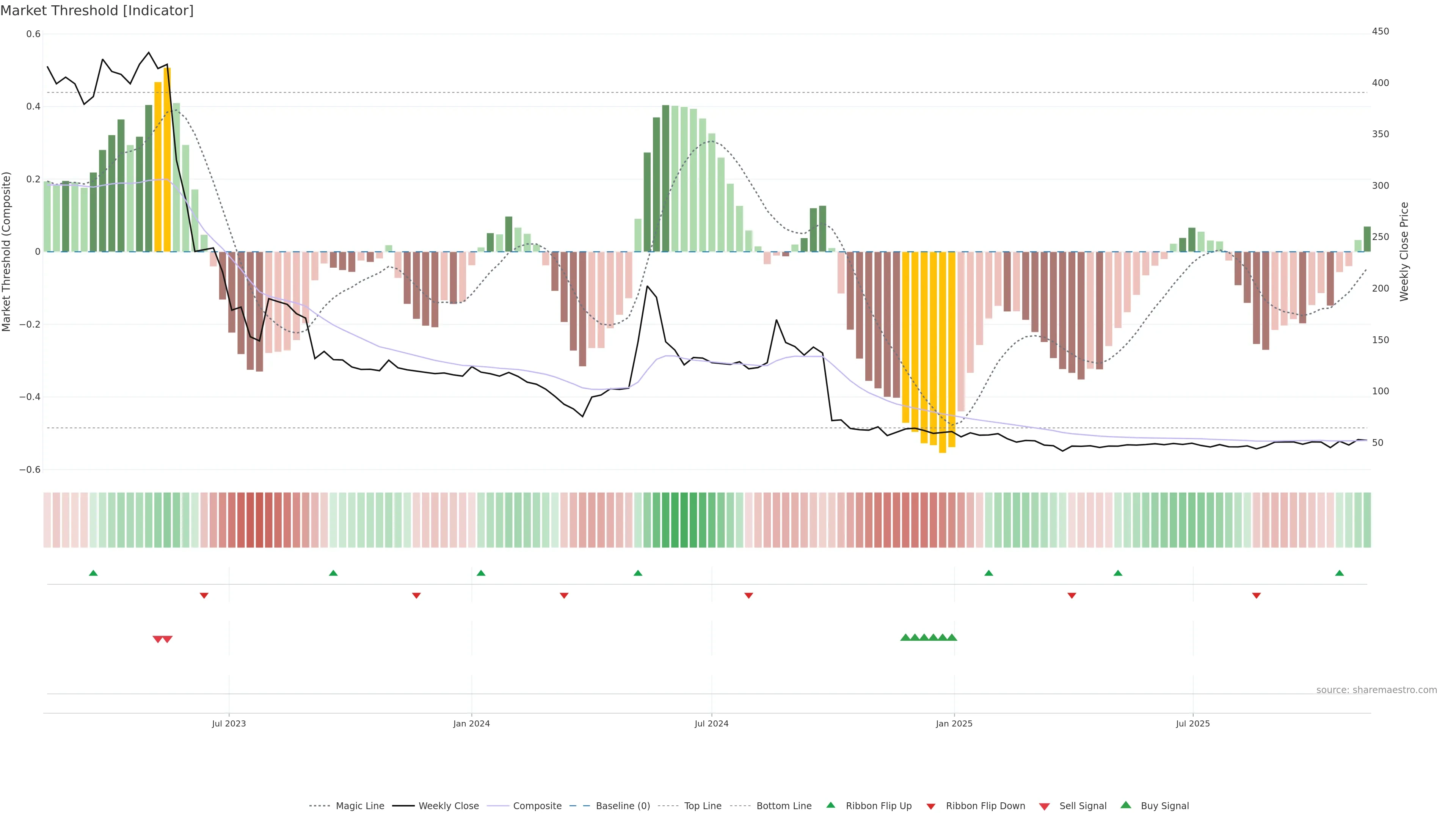Click the Sell Signal legend marker
This screenshot has height=819, width=1456.
tap(1044, 806)
